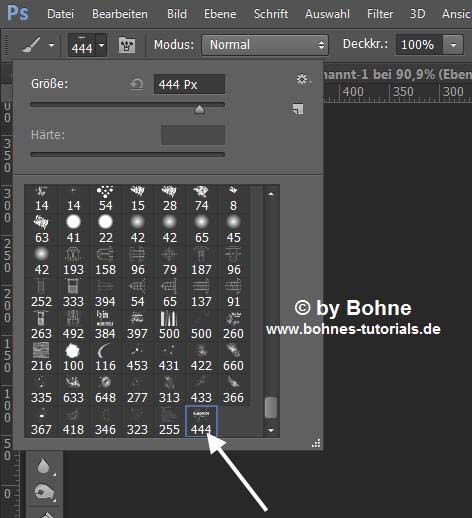The image size is (472, 518).
Task: Expand the Deckkr. opacity dropdown arrow
Action: pos(453,45)
